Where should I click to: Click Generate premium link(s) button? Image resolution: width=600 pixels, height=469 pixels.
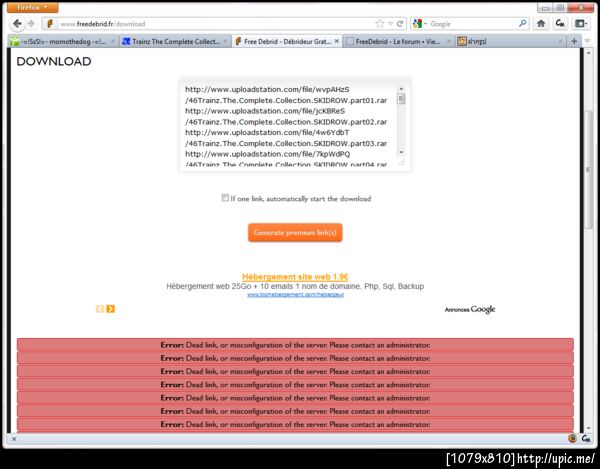[295, 233]
